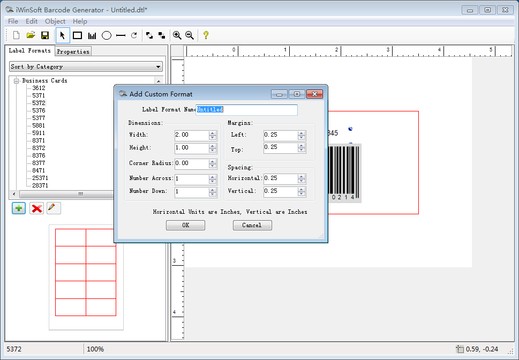Adjust the Left margin spinner arrows
Viewport: 519px width, 360px height.
[301, 135]
